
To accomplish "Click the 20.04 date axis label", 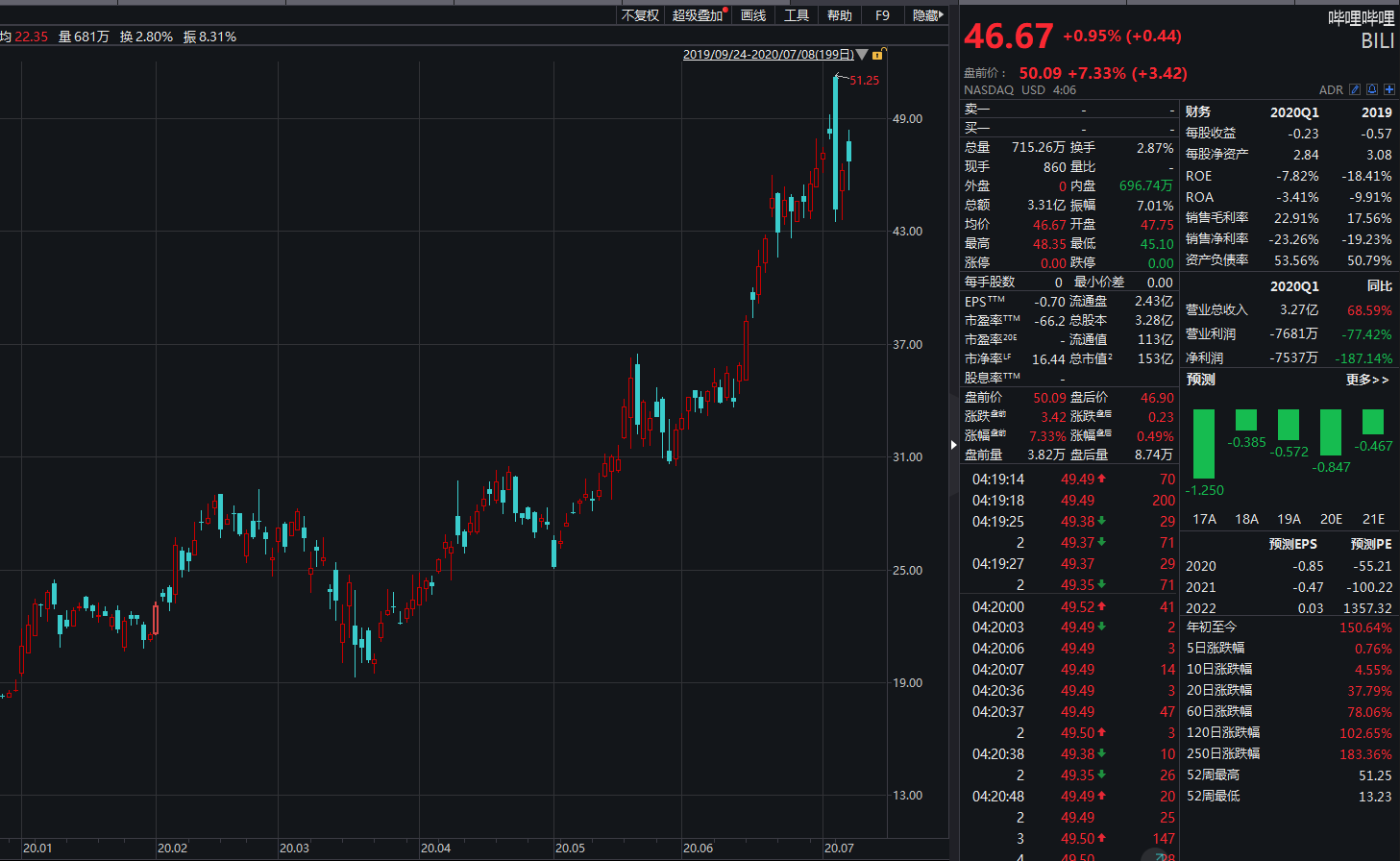I will coord(435,849).
